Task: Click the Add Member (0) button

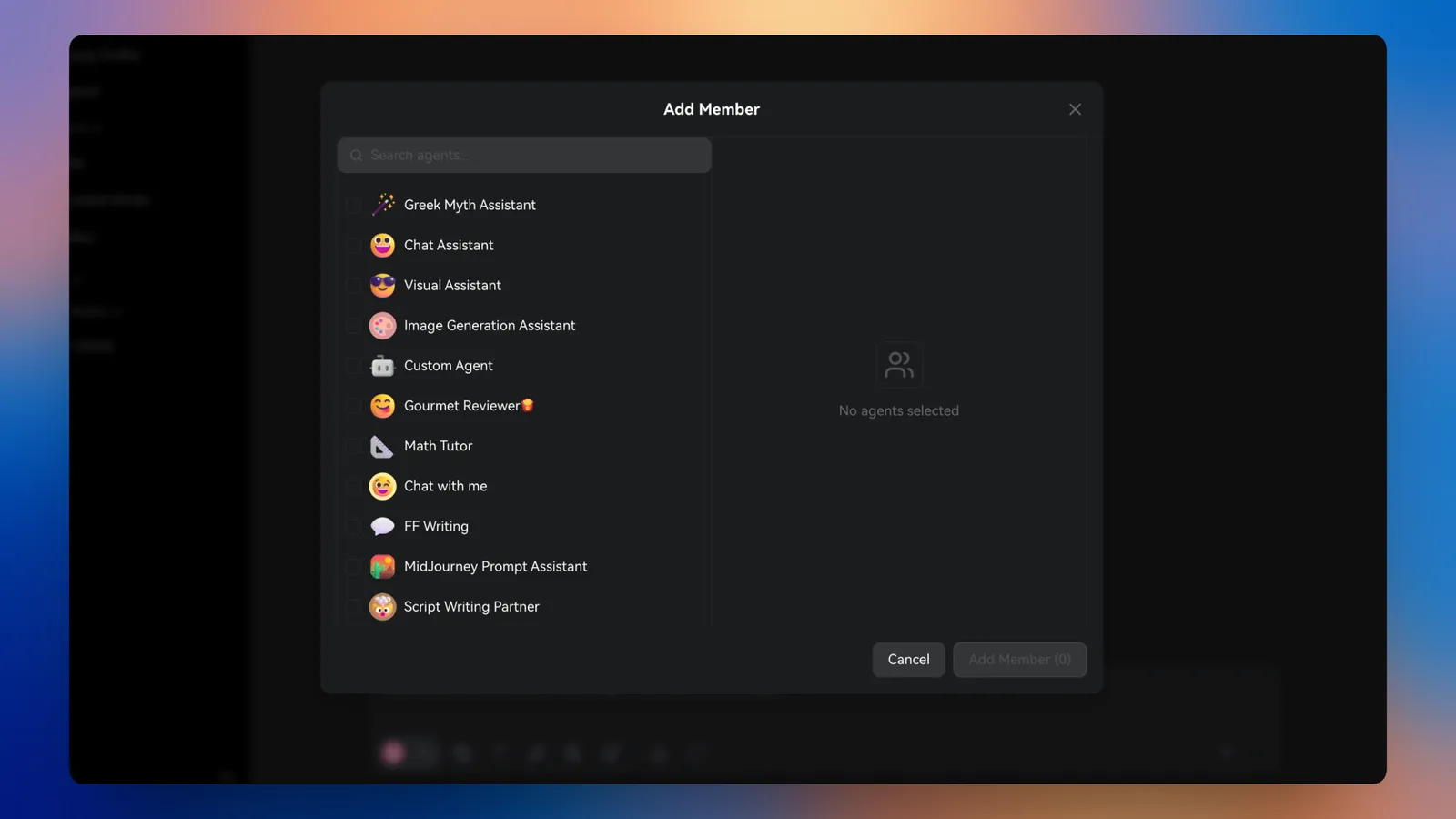Action: tap(1019, 660)
